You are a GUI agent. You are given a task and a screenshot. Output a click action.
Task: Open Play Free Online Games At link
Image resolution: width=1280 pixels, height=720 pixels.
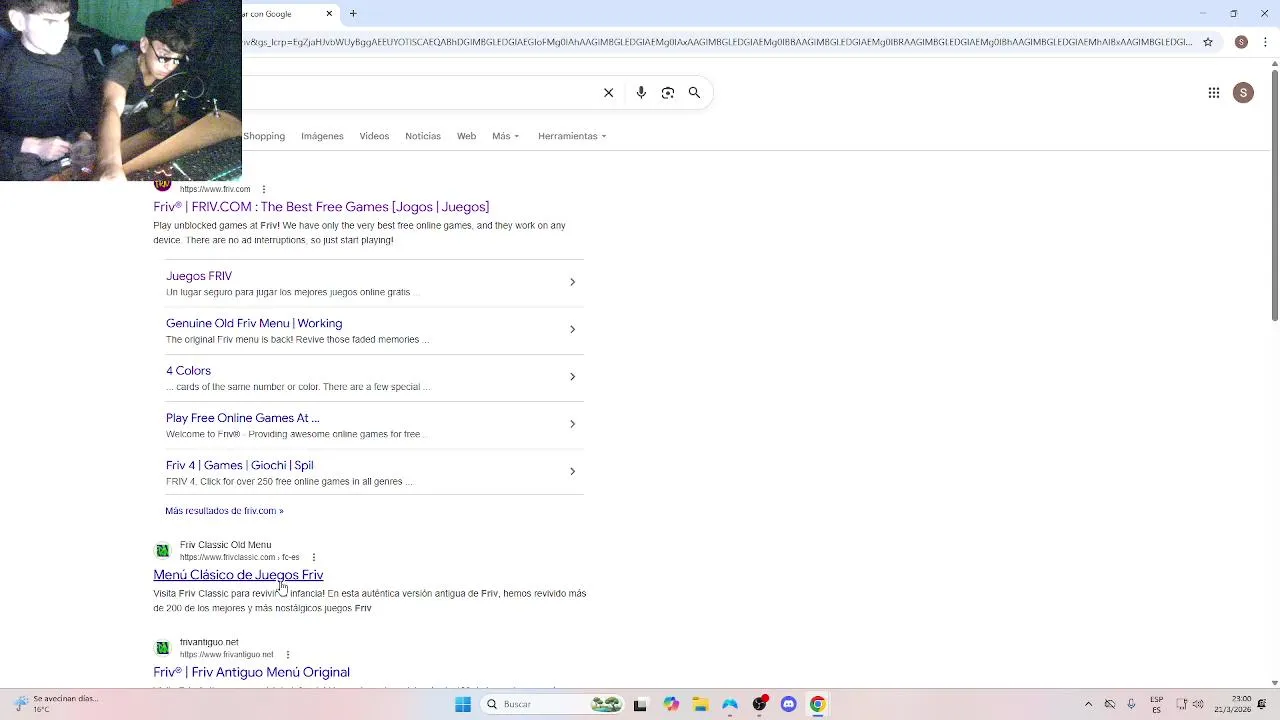pos(242,418)
